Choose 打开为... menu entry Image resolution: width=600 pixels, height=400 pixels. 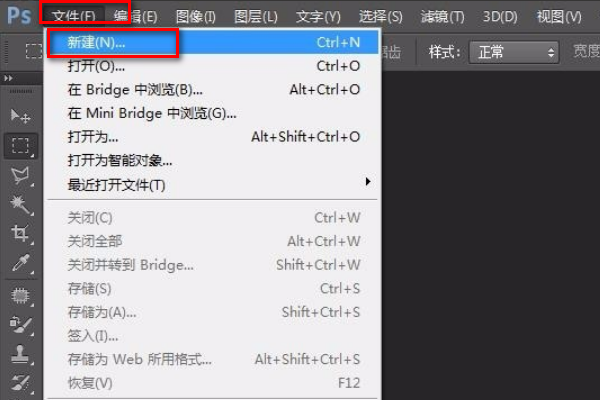(x=213, y=137)
